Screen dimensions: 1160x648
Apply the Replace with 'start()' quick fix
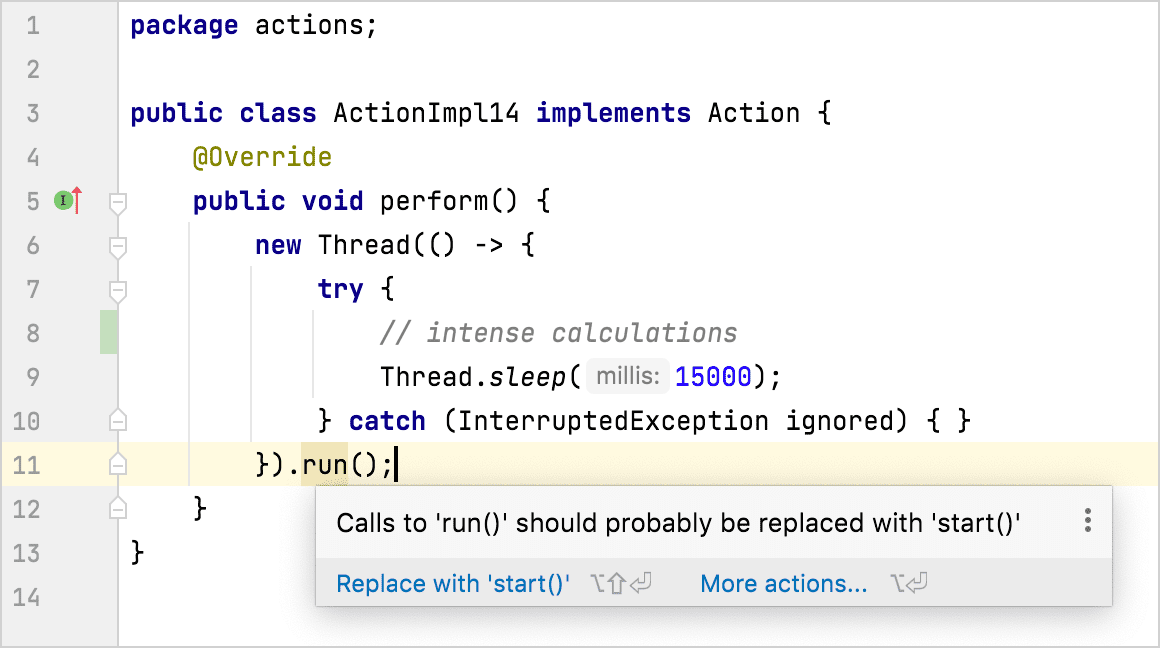pyautogui.click(x=453, y=584)
